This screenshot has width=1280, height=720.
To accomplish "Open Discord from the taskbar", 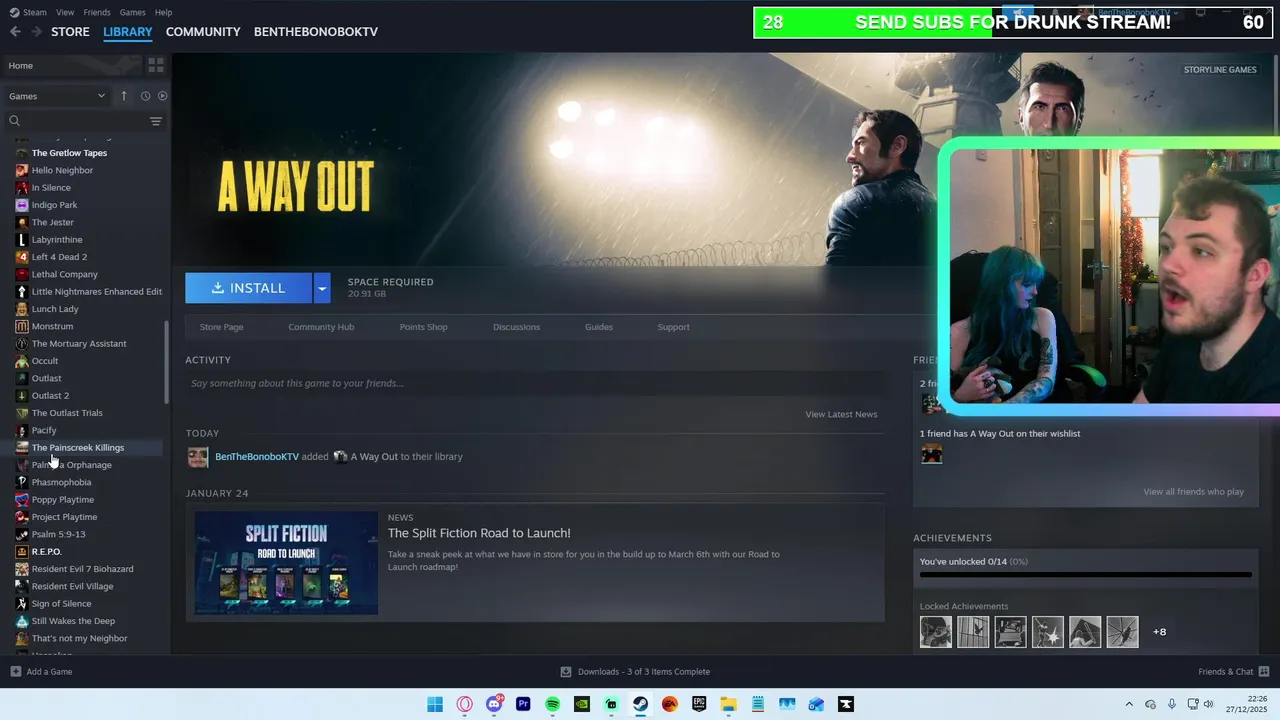I will (x=494, y=704).
